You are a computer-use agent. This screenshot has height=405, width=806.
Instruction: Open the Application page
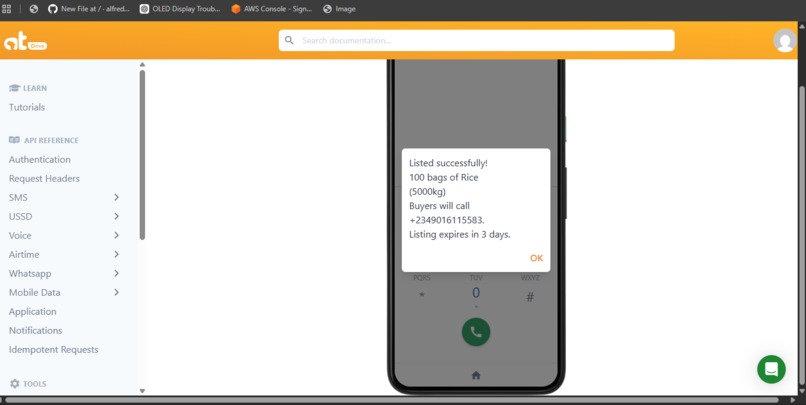pyautogui.click(x=32, y=311)
